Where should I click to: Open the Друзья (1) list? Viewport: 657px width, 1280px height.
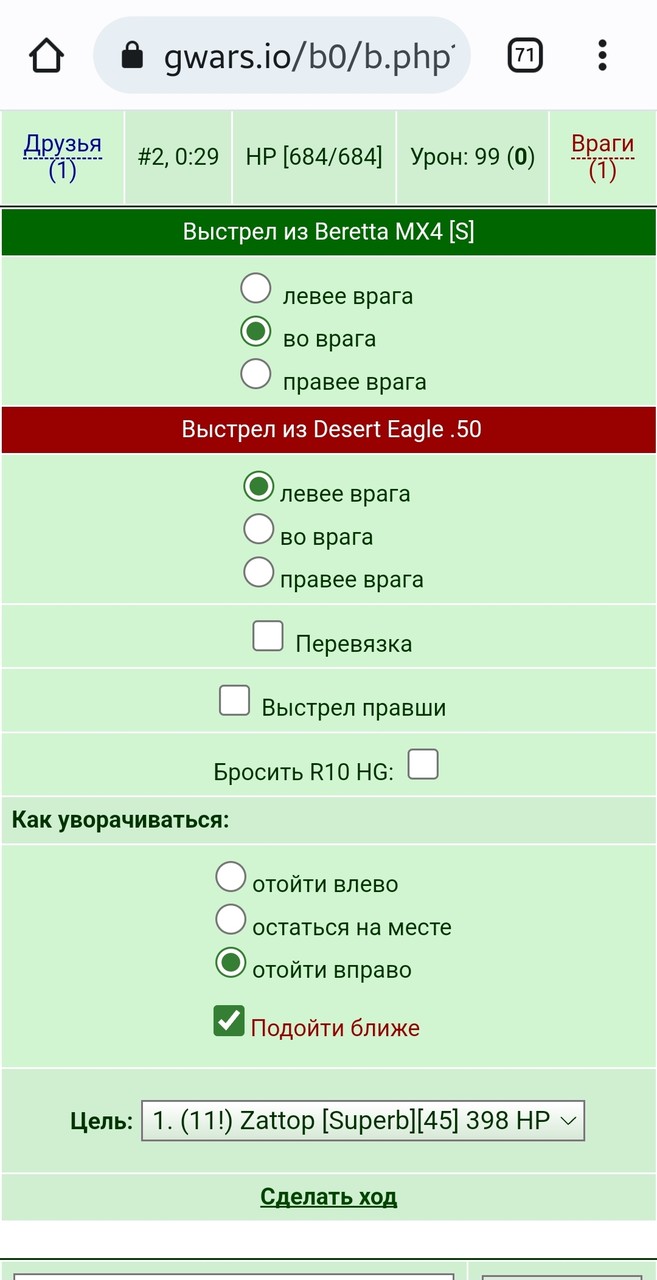(x=63, y=157)
